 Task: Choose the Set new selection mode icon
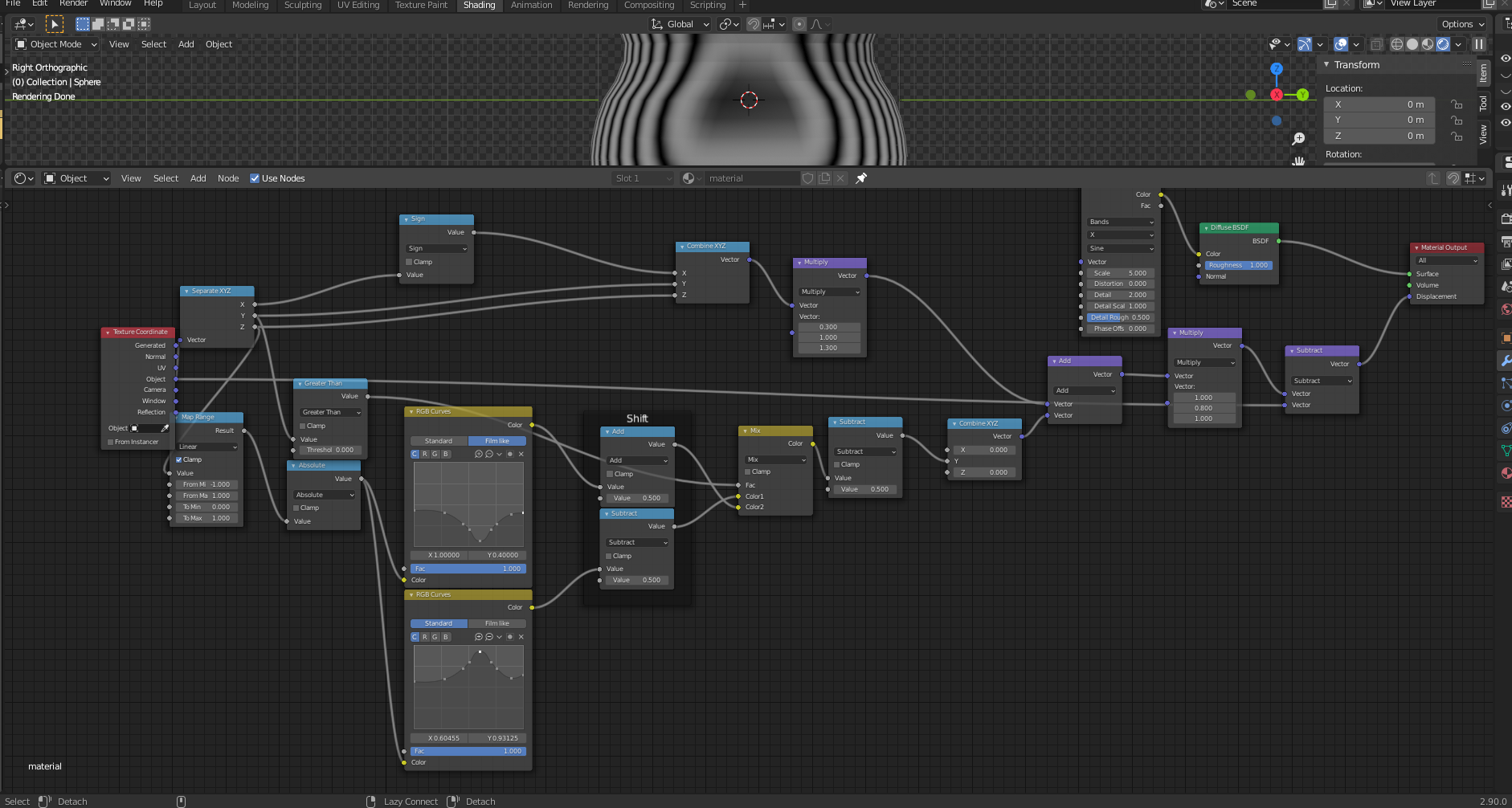coord(83,24)
